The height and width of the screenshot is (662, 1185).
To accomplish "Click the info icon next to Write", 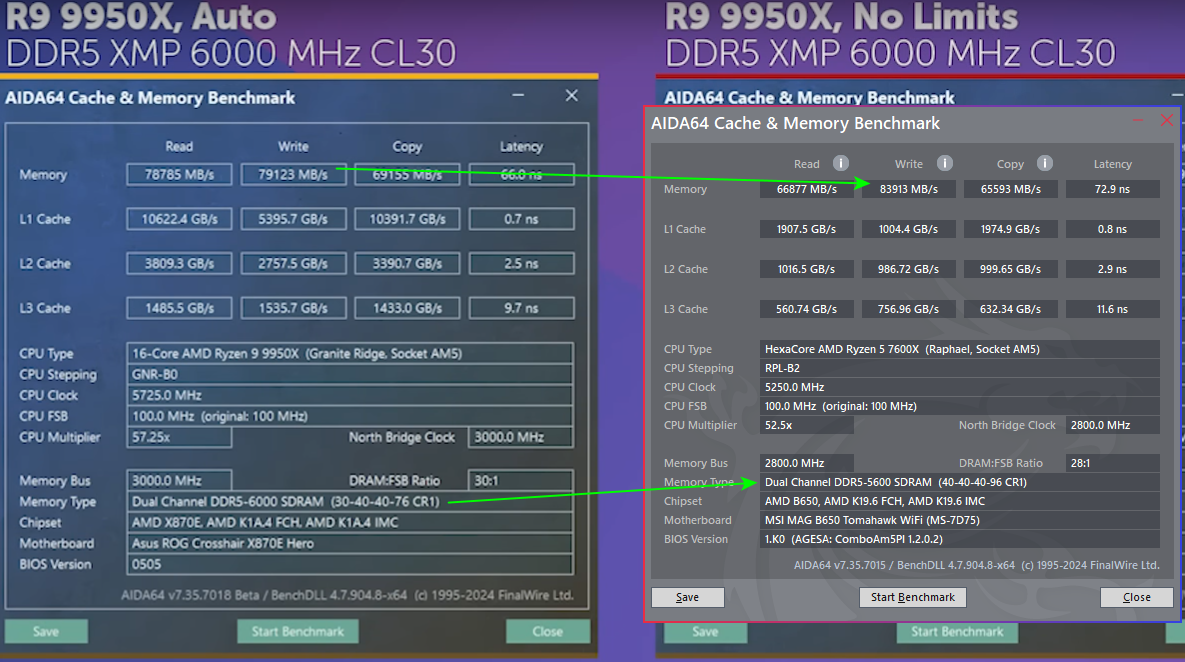I will tap(945, 163).
